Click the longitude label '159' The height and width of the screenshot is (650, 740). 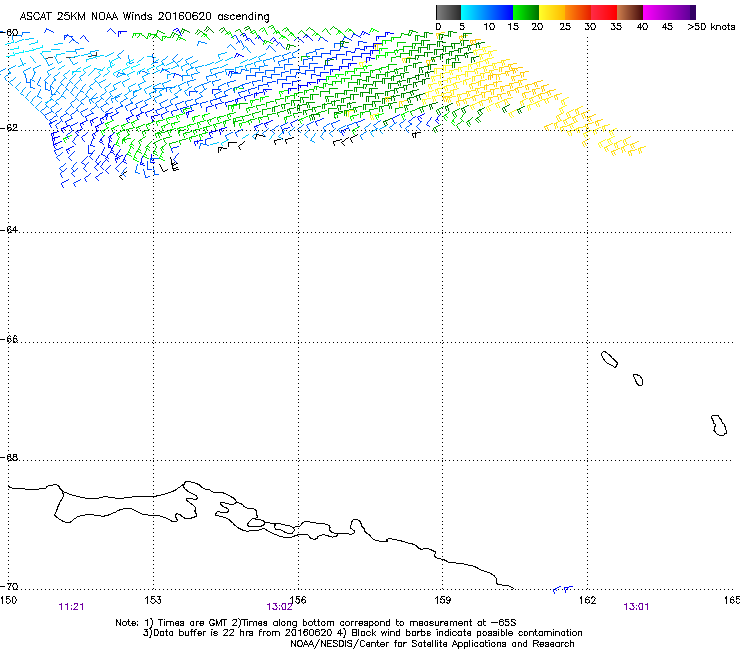[443, 600]
